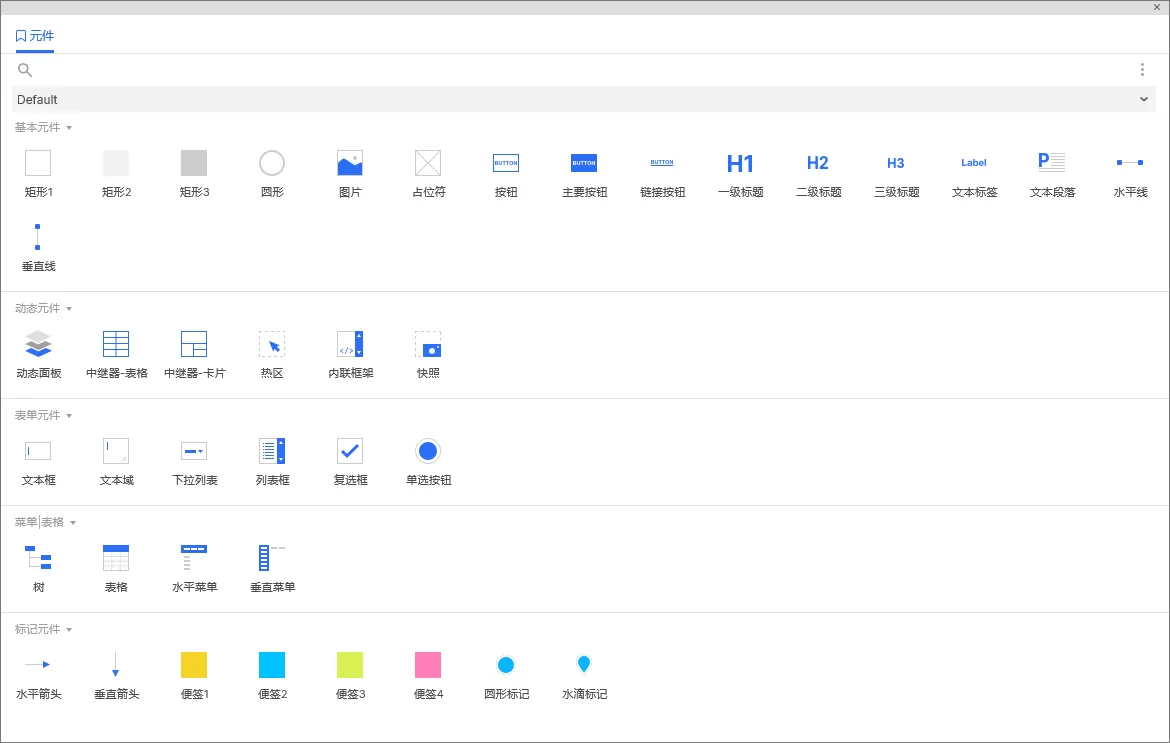Viewport: 1170px width, 743px height.
Task: Open the Default library dropdown
Action: (584, 99)
